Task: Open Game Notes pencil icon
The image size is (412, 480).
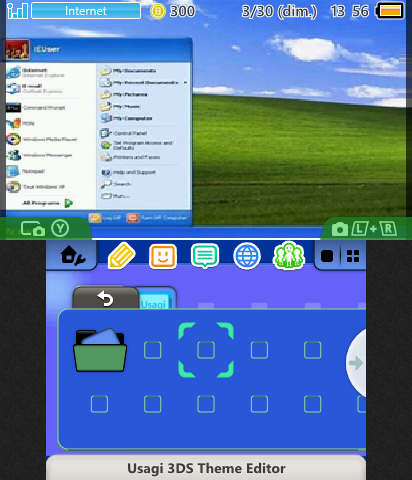Action: point(122,256)
